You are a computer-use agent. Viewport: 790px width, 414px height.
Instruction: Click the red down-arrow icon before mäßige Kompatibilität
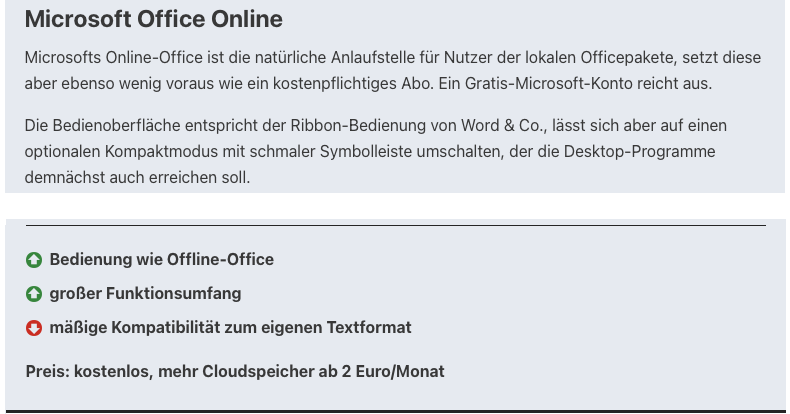[x=34, y=328]
